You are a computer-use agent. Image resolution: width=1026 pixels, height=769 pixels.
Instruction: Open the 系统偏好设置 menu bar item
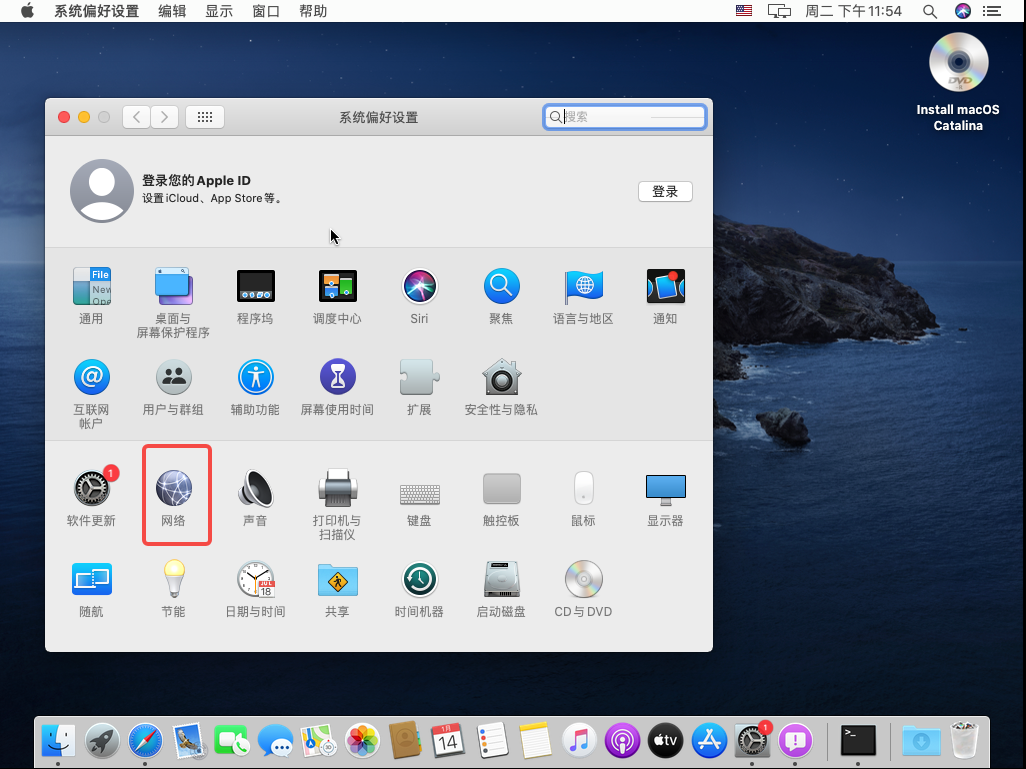(x=96, y=11)
